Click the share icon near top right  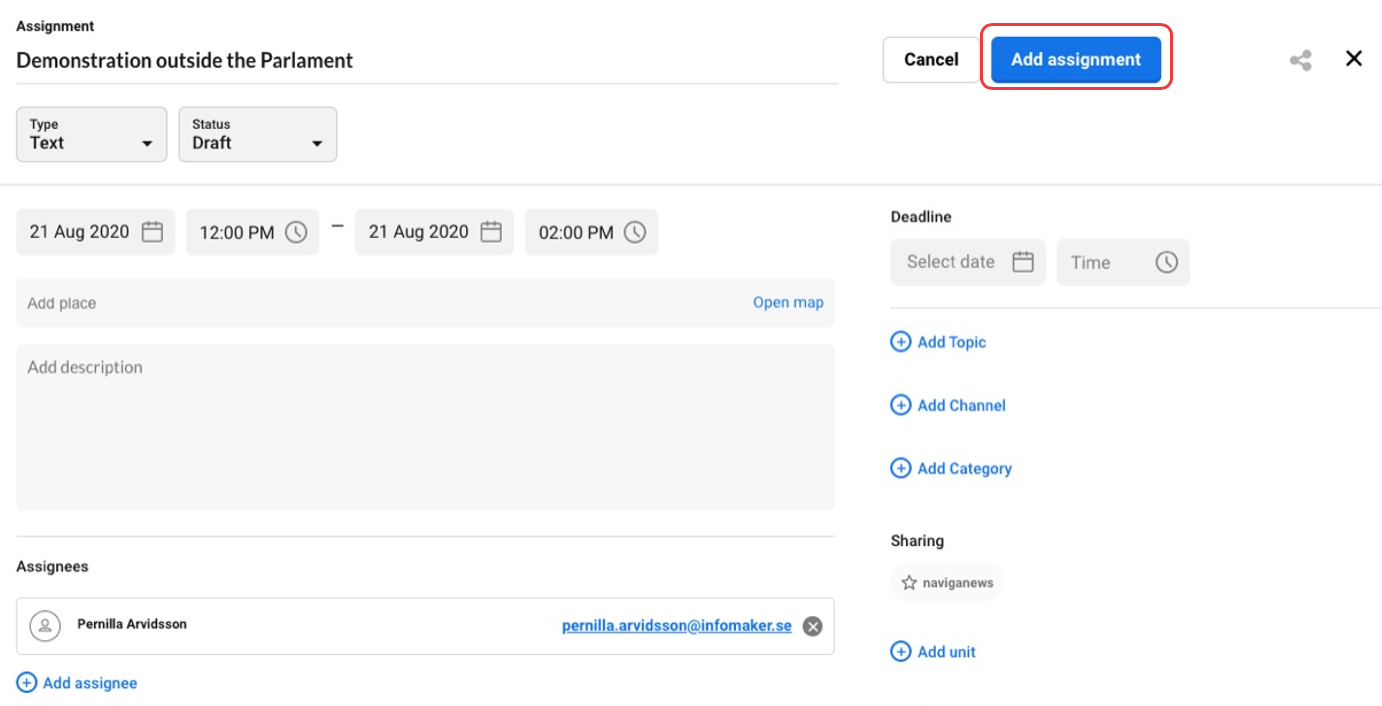tap(1300, 60)
